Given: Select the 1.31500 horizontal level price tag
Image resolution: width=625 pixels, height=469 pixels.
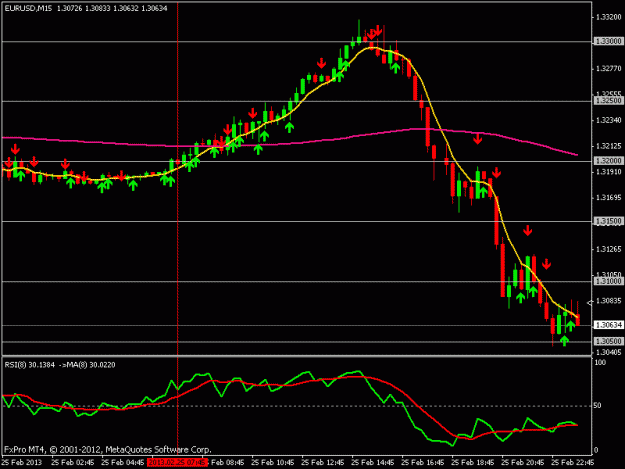Looking at the screenshot, I should (608, 221).
